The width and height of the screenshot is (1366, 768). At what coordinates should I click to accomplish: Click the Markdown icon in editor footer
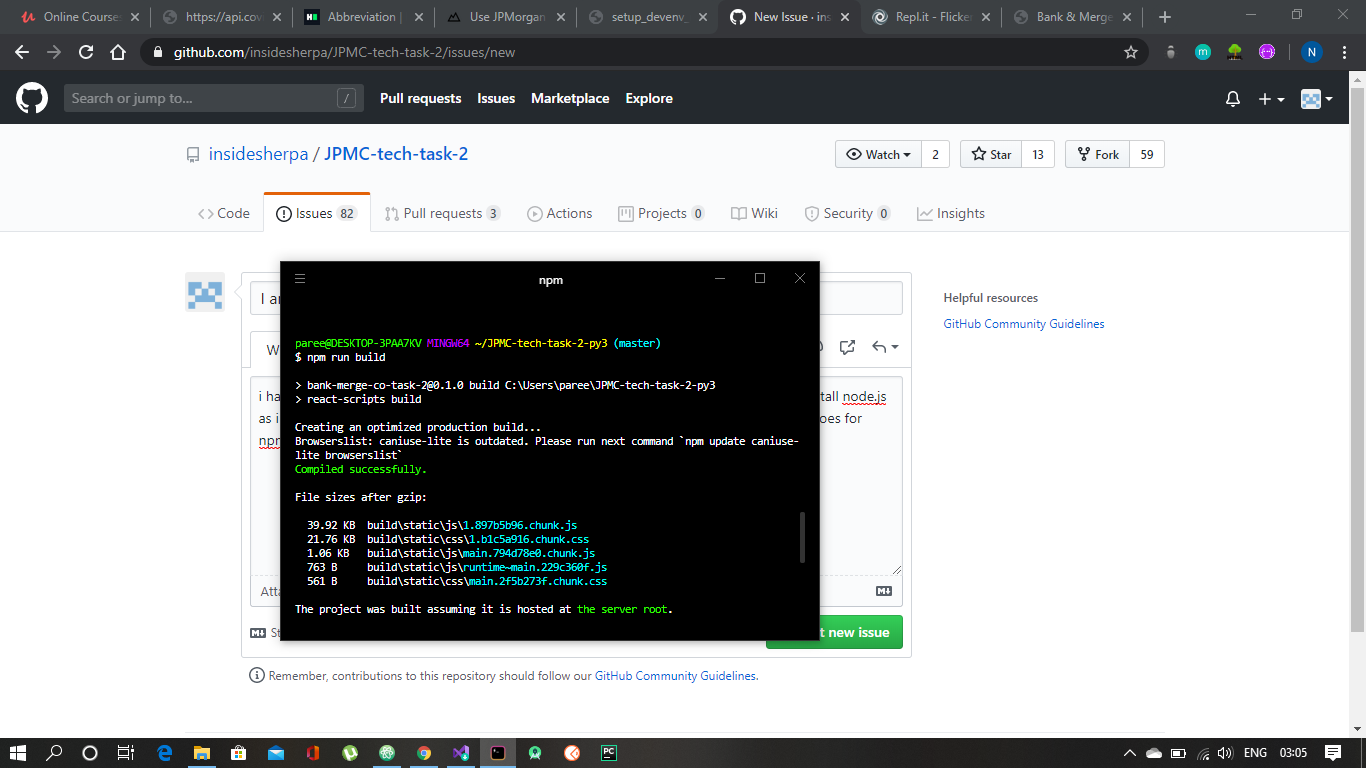click(883, 591)
